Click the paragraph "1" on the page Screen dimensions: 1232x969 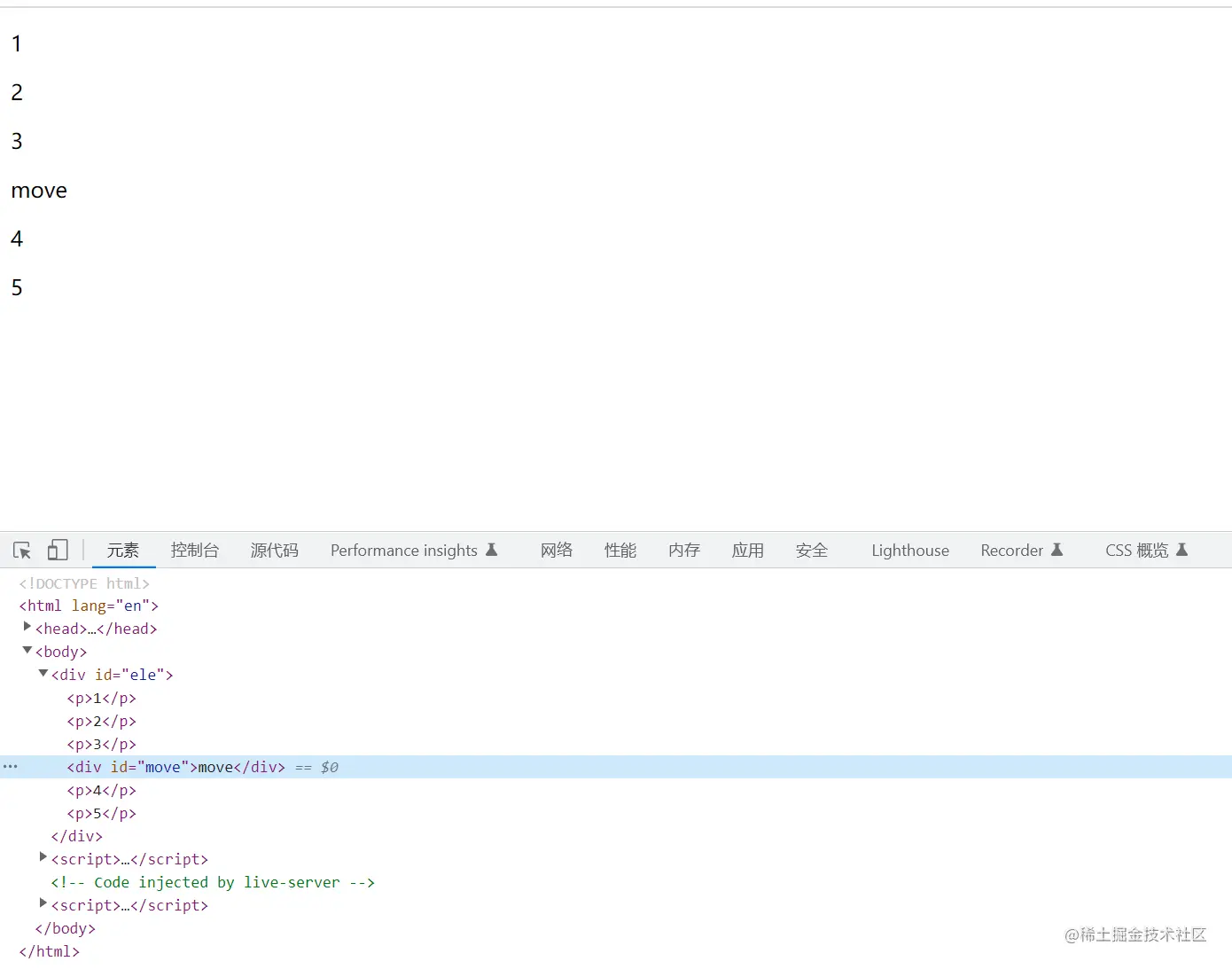(x=16, y=43)
